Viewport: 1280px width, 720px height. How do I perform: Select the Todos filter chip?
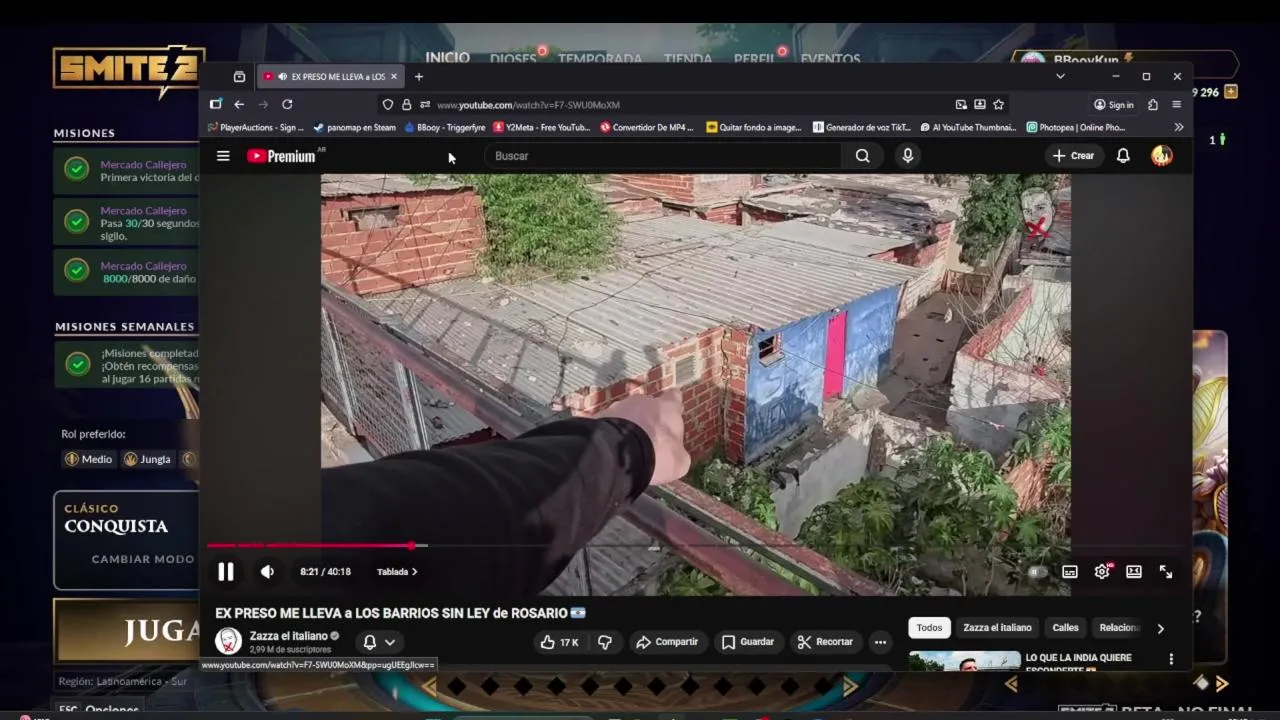[929, 628]
